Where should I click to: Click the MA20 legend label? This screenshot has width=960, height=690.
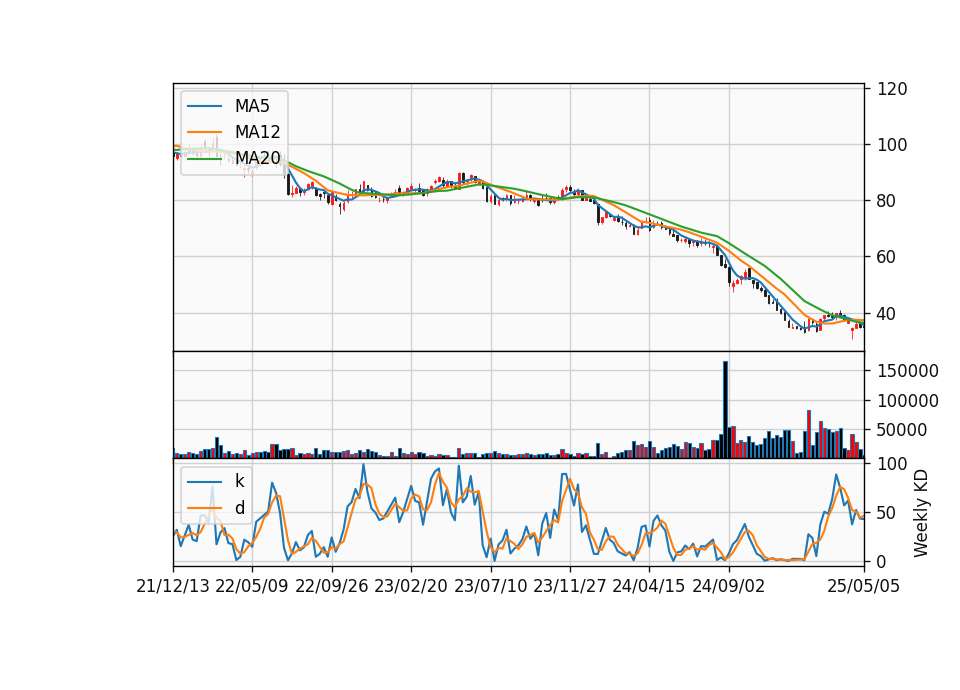coord(257,158)
